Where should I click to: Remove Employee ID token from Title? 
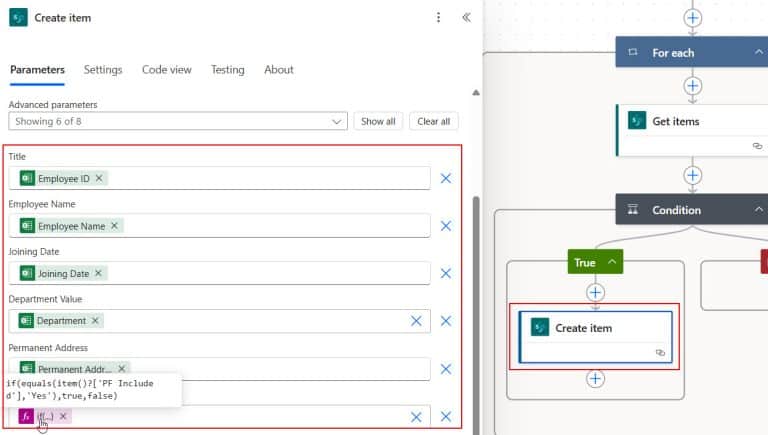(x=99, y=178)
